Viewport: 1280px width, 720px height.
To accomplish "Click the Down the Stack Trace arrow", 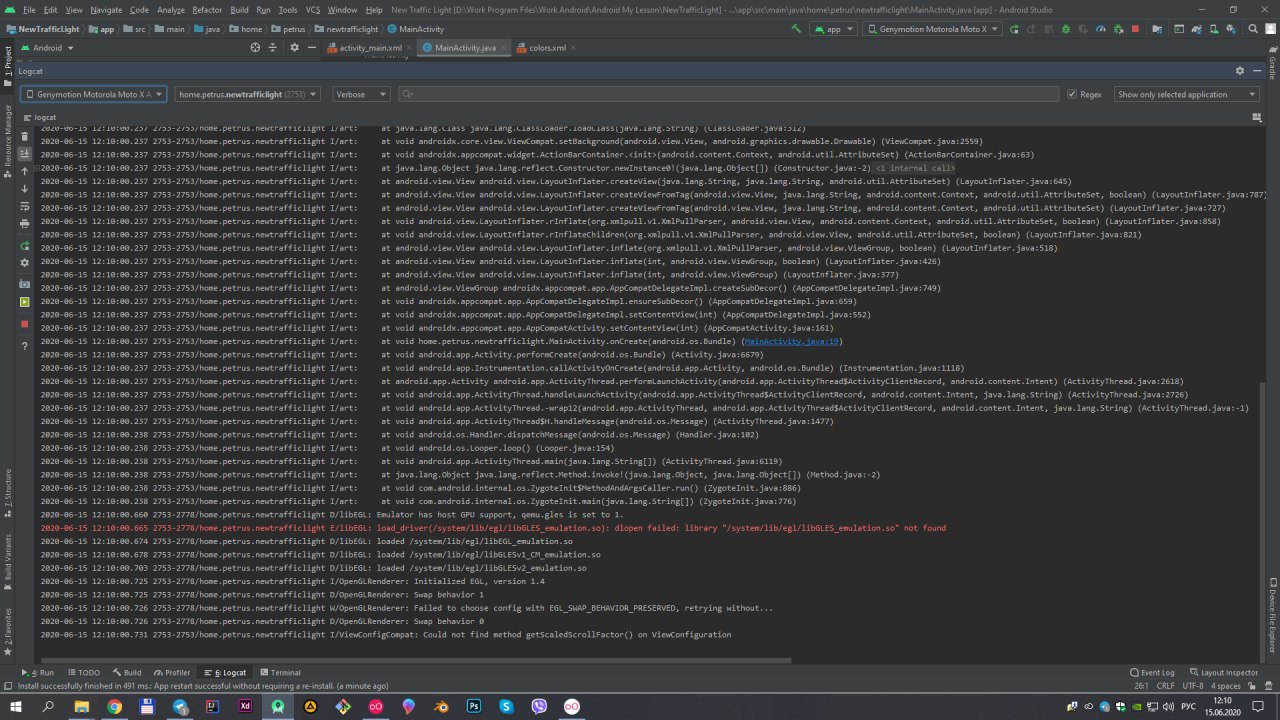I will [25, 189].
